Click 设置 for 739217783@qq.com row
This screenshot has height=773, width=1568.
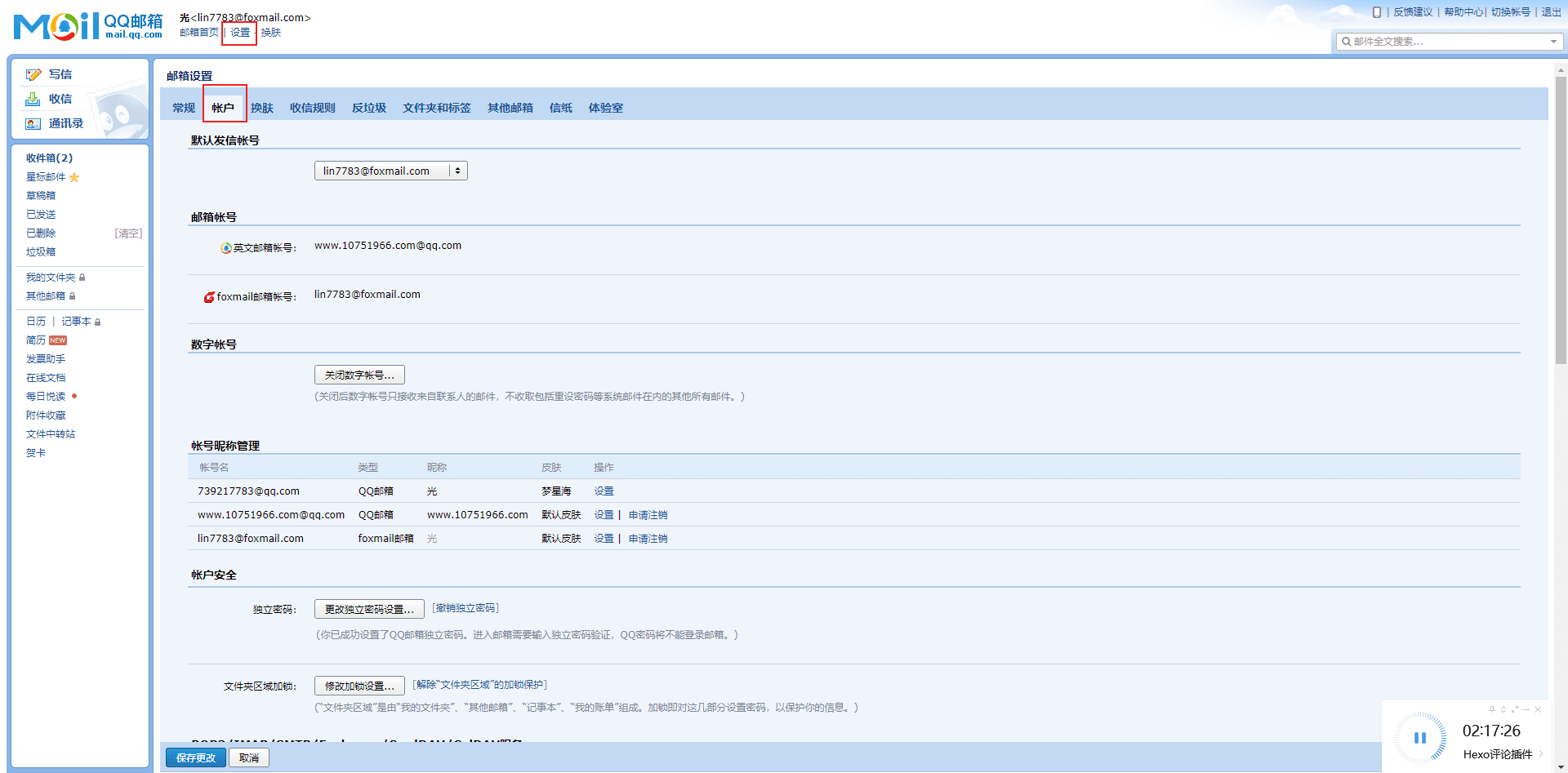(604, 491)
